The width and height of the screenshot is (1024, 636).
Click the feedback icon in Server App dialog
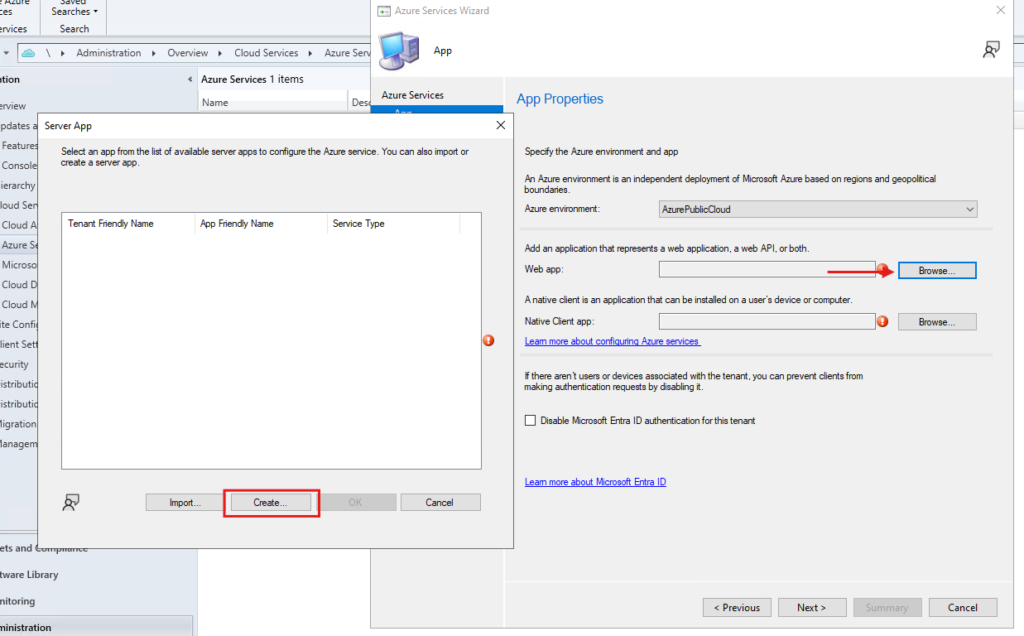point(71,502)
